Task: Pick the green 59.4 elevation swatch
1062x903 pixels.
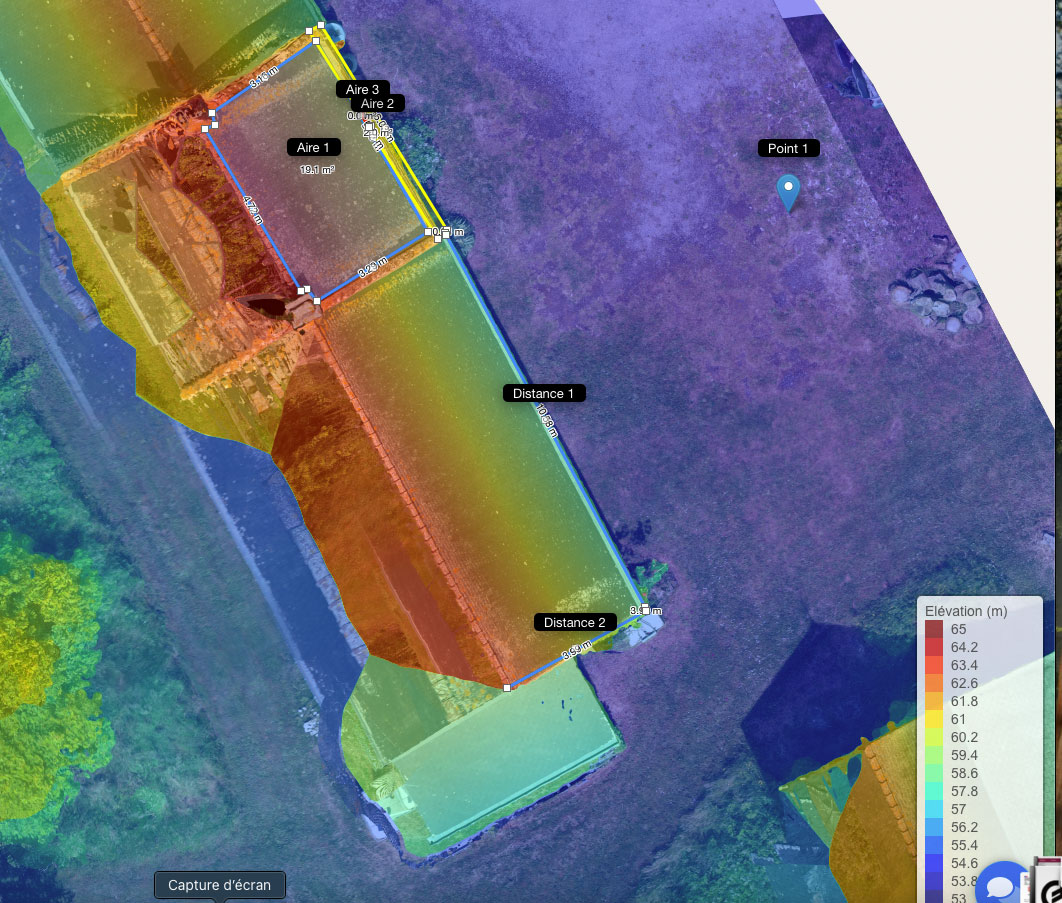Action: [x=934, y=755]
